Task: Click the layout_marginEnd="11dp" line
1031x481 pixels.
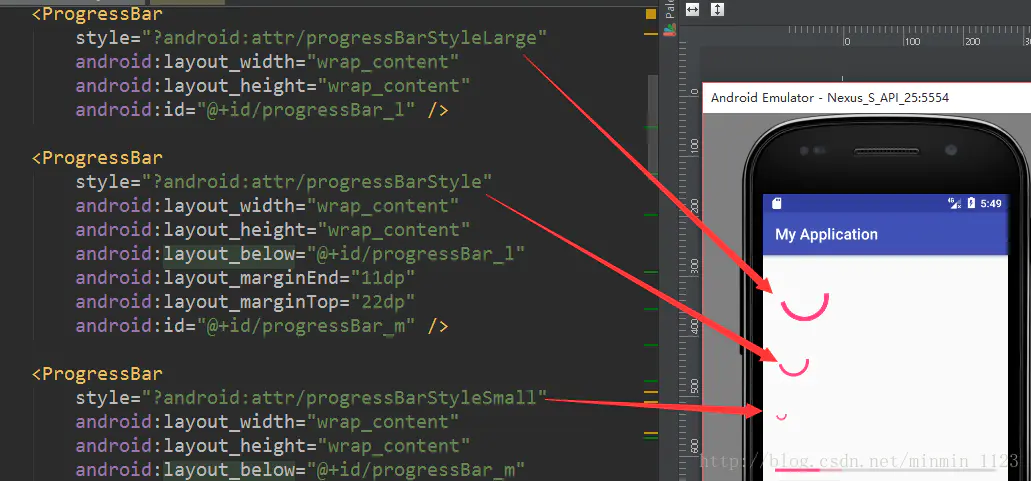Action: click(245, 278)
